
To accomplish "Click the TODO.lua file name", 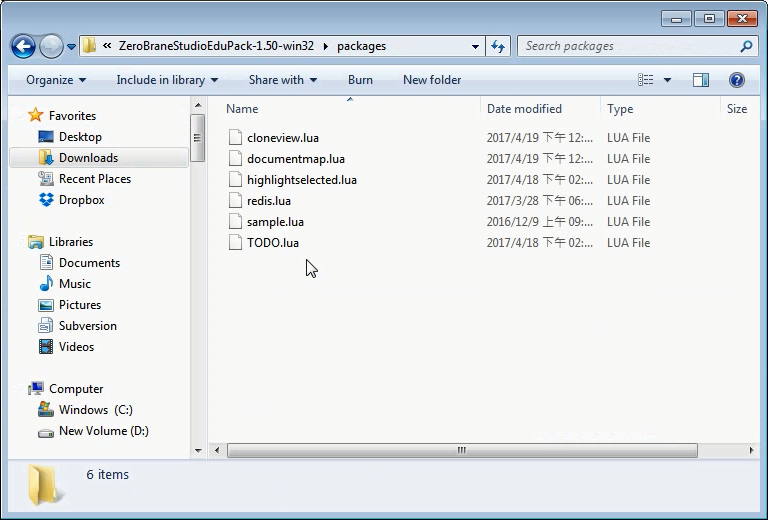I will tap(273, 243).
